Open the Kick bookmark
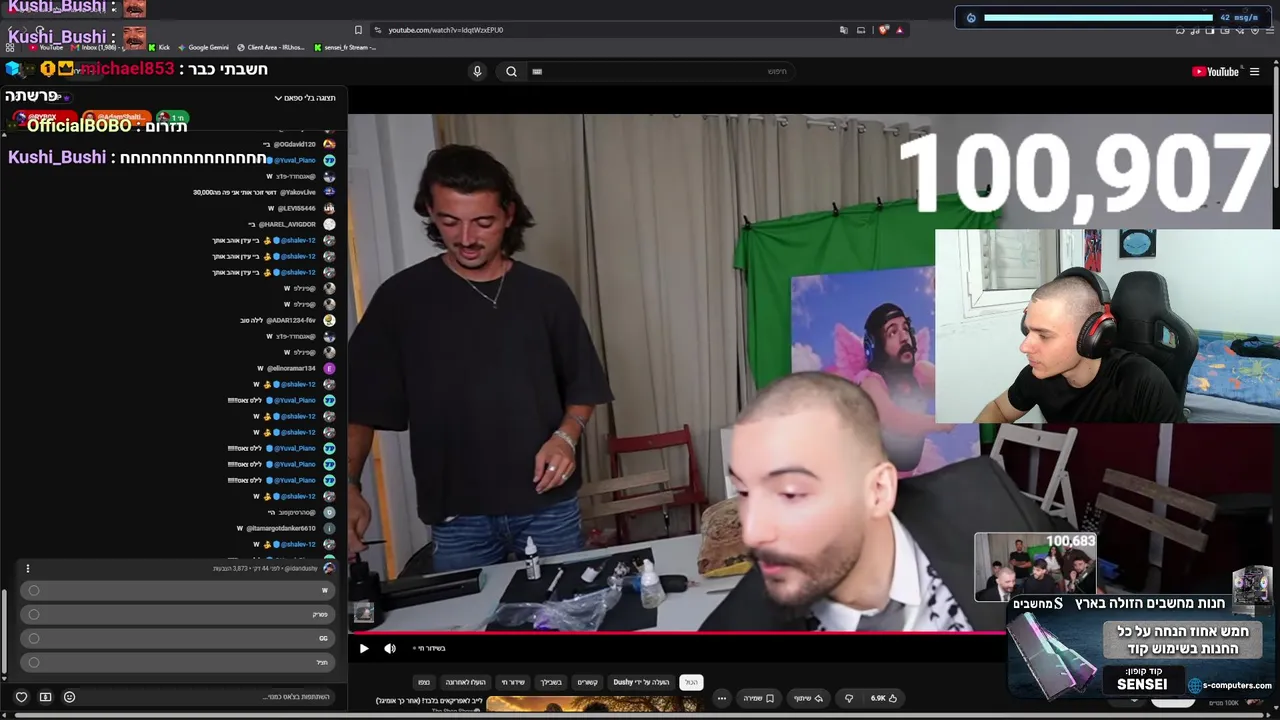Viewport: 1280px width, 720px height. 159,47
